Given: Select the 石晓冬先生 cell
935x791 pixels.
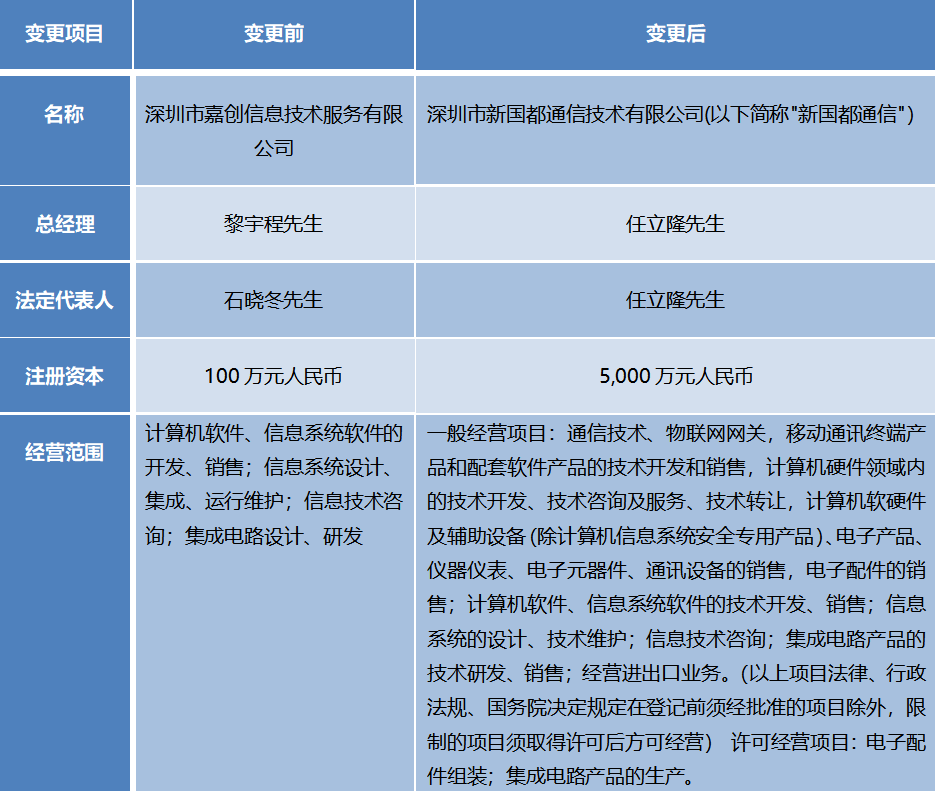Looking at the screenshot, I should 274,300.
